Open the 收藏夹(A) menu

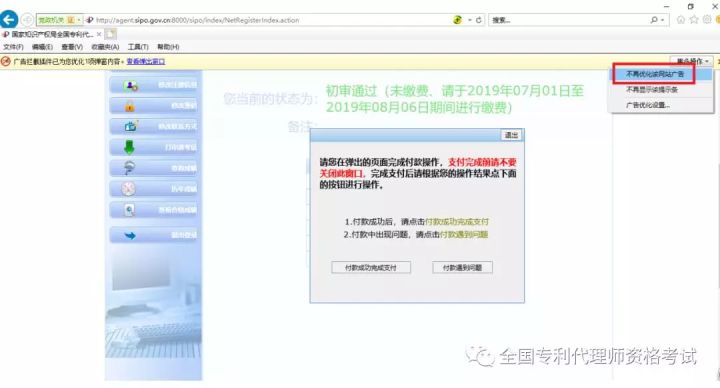(105, 47)
